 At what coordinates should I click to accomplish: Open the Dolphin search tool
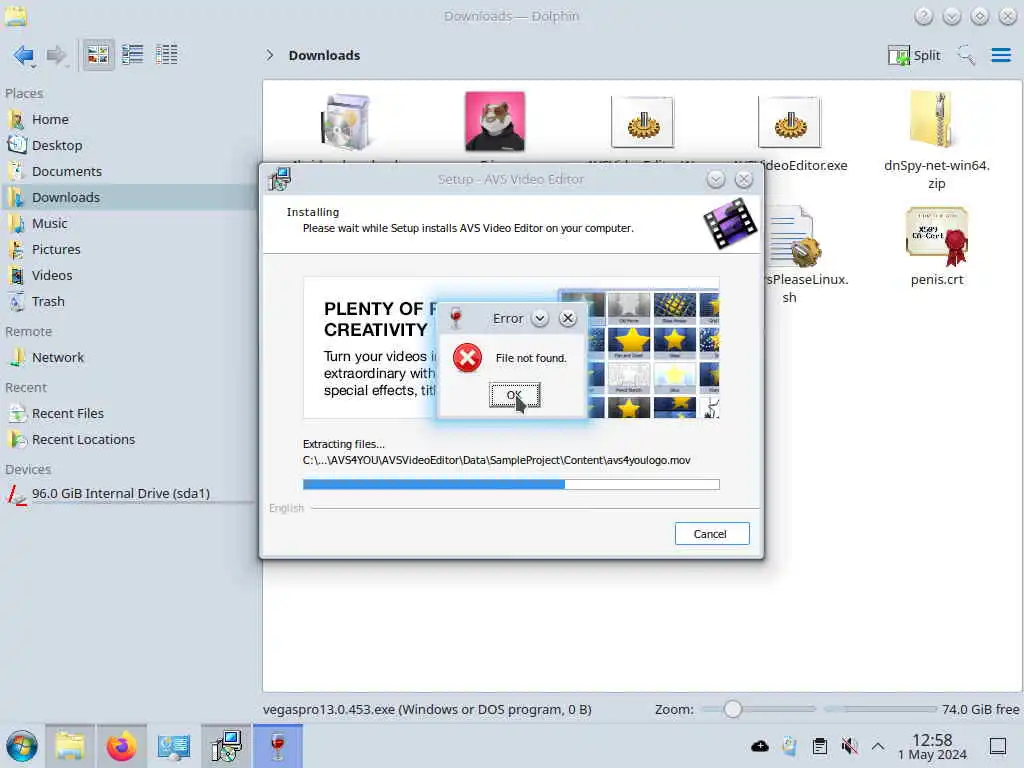pos(966,56)
